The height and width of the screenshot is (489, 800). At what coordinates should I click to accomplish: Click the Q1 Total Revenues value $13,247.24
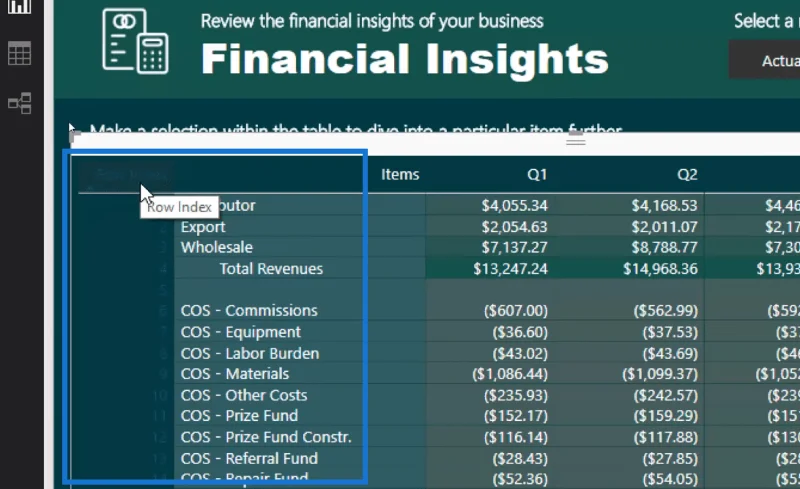510,268
